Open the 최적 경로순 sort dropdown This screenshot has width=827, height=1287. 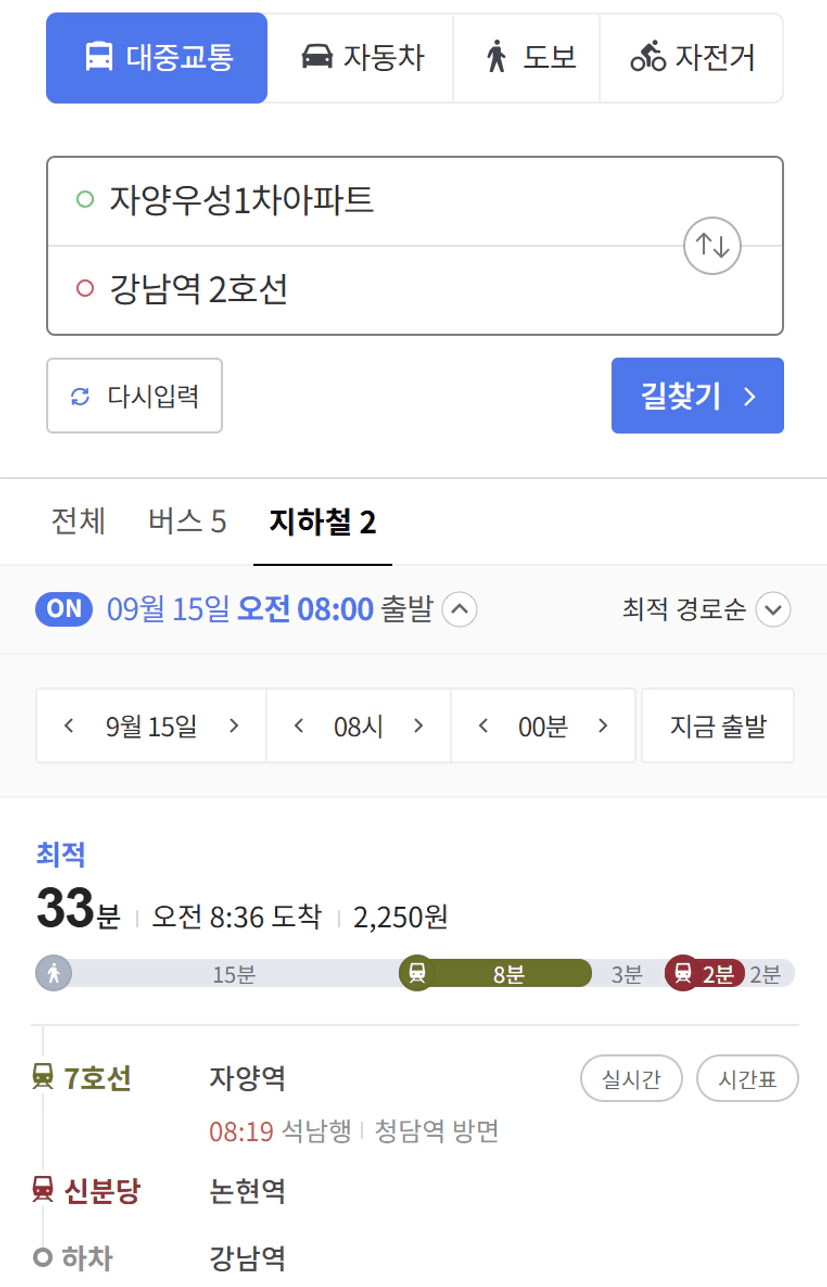(773, 609)
